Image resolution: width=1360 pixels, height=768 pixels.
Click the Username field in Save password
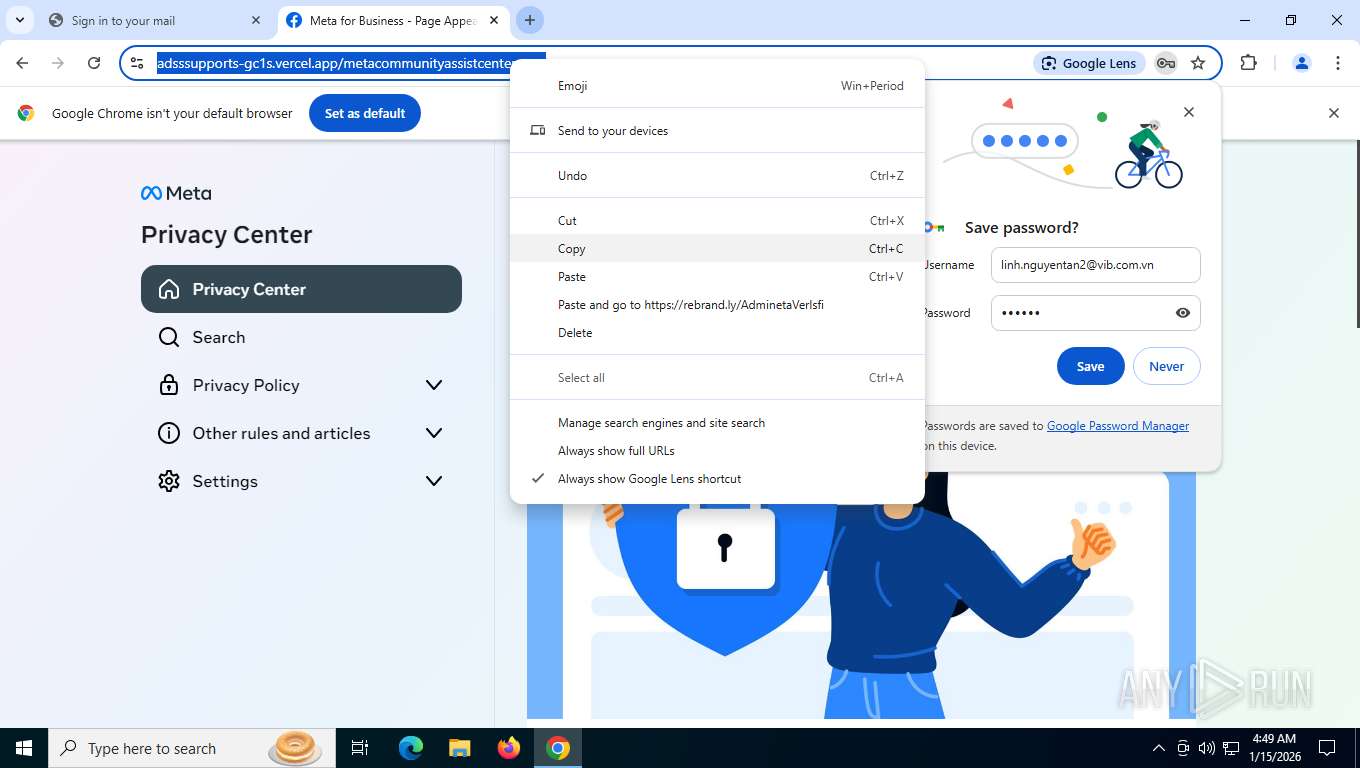coord(1095,265)
